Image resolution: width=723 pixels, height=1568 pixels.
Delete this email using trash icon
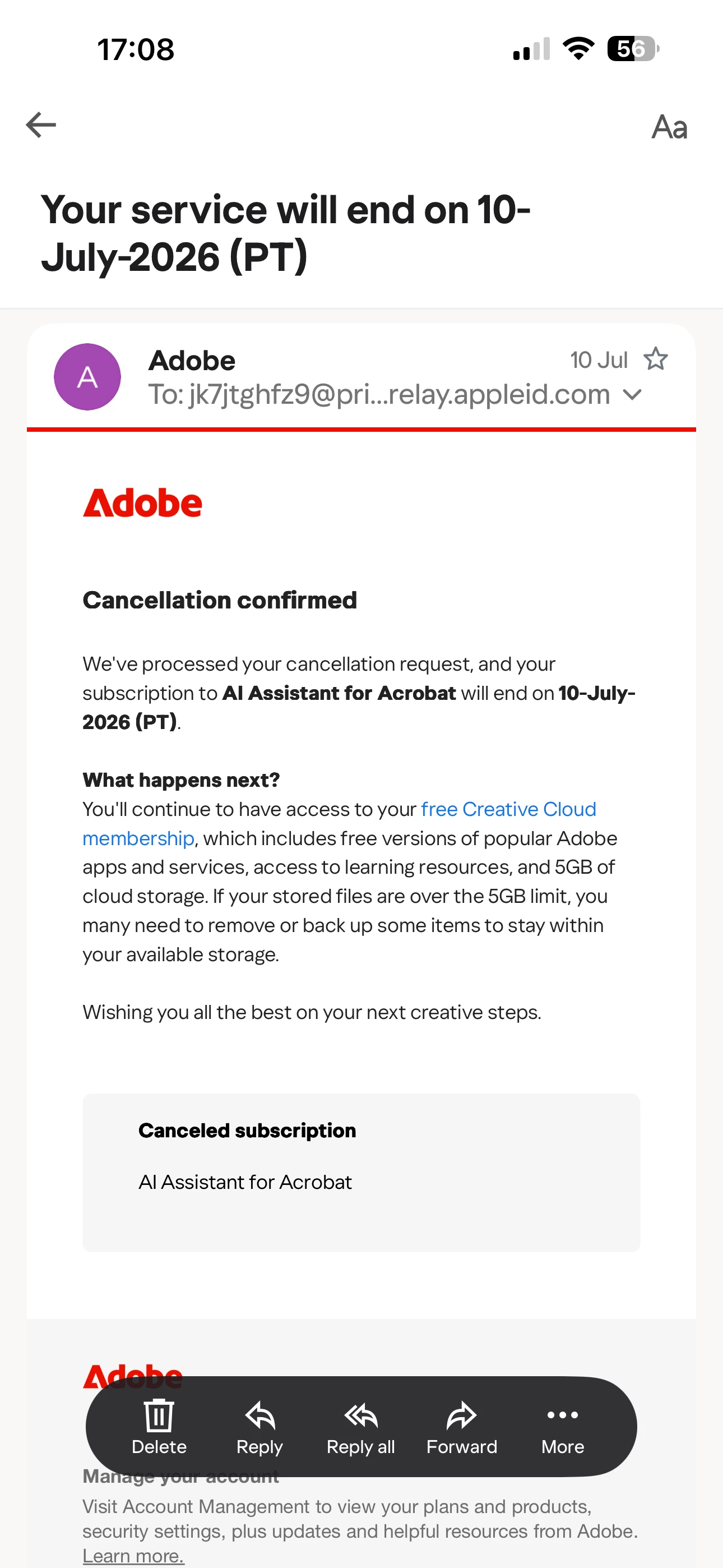[159, 1427]
